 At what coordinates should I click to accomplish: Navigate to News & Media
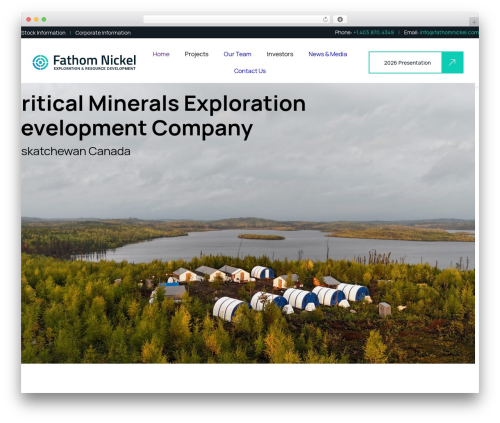tap(328, 54)
